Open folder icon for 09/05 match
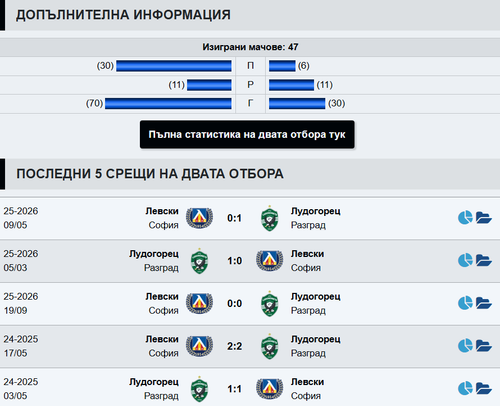This screenshot has height=406, width=500. coord(484,218)
